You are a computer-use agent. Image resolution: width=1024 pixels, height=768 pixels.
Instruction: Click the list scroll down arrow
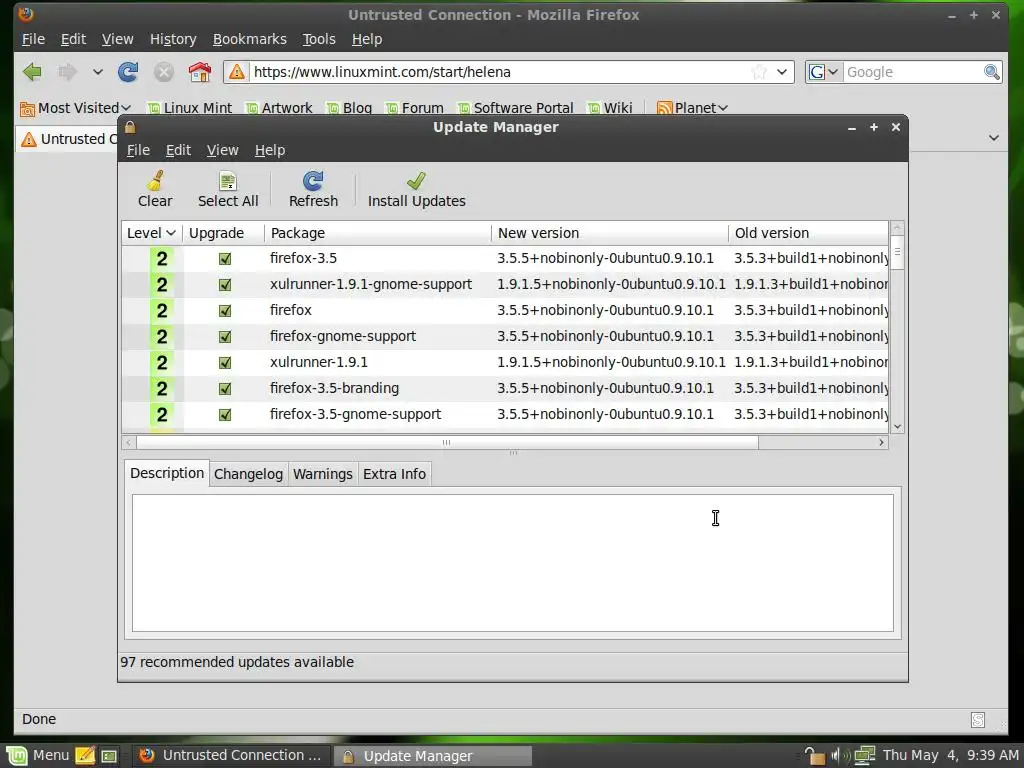click(897, 426)
